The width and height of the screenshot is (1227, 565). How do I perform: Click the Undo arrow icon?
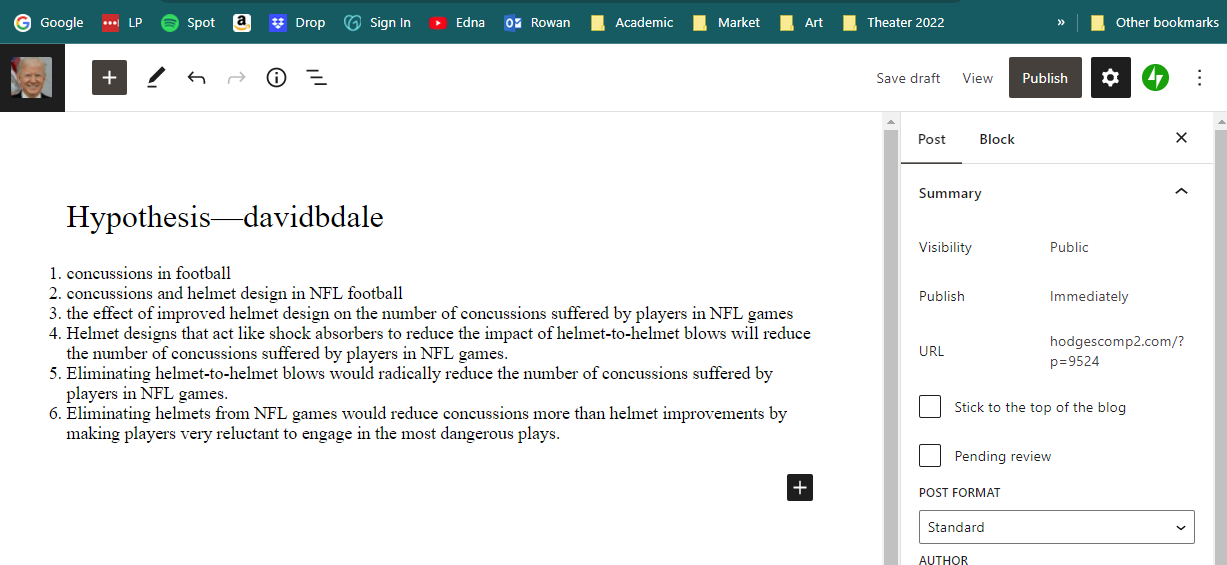click(196, 78)
